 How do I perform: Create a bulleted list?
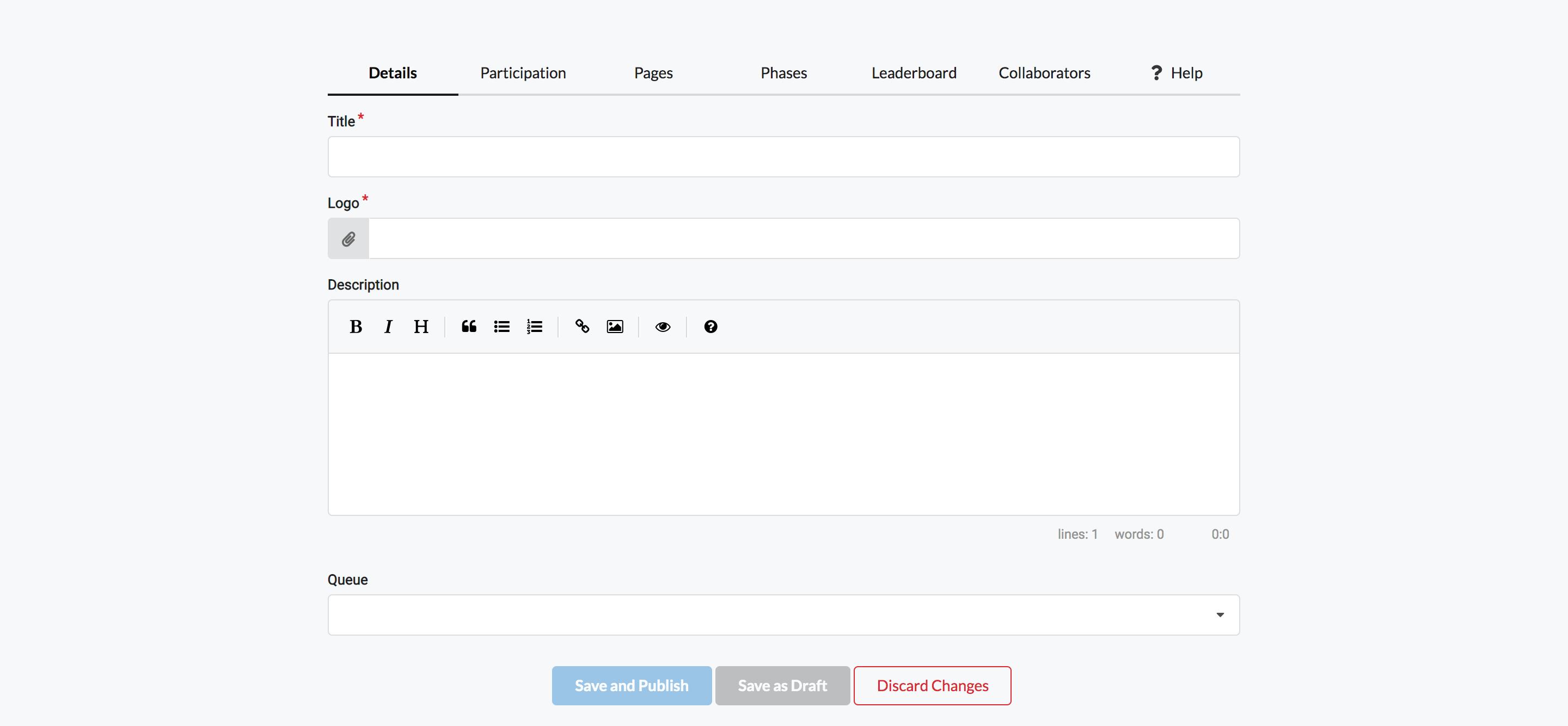click(x=501, y=327)
